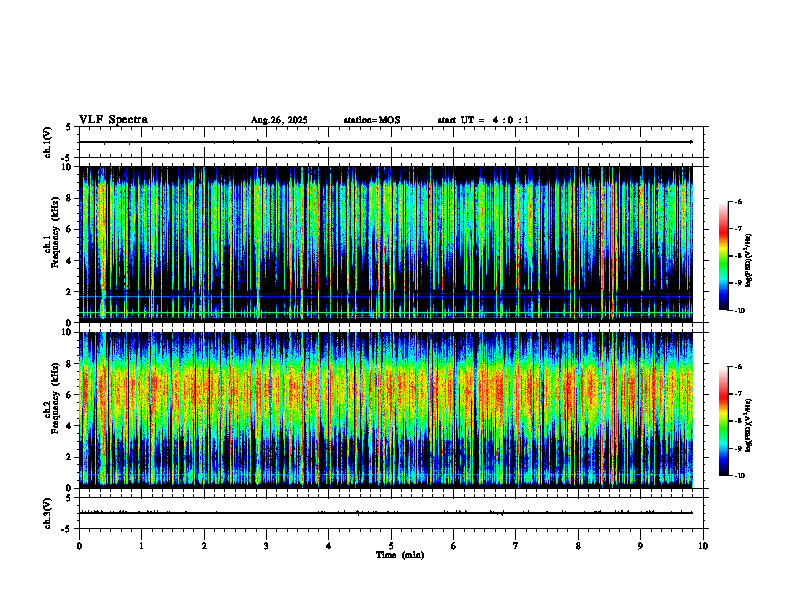This screenshot has height=612, width=792.
Task: Click the "-10" label on ch.1 color bar
Action: coord(739,311)
